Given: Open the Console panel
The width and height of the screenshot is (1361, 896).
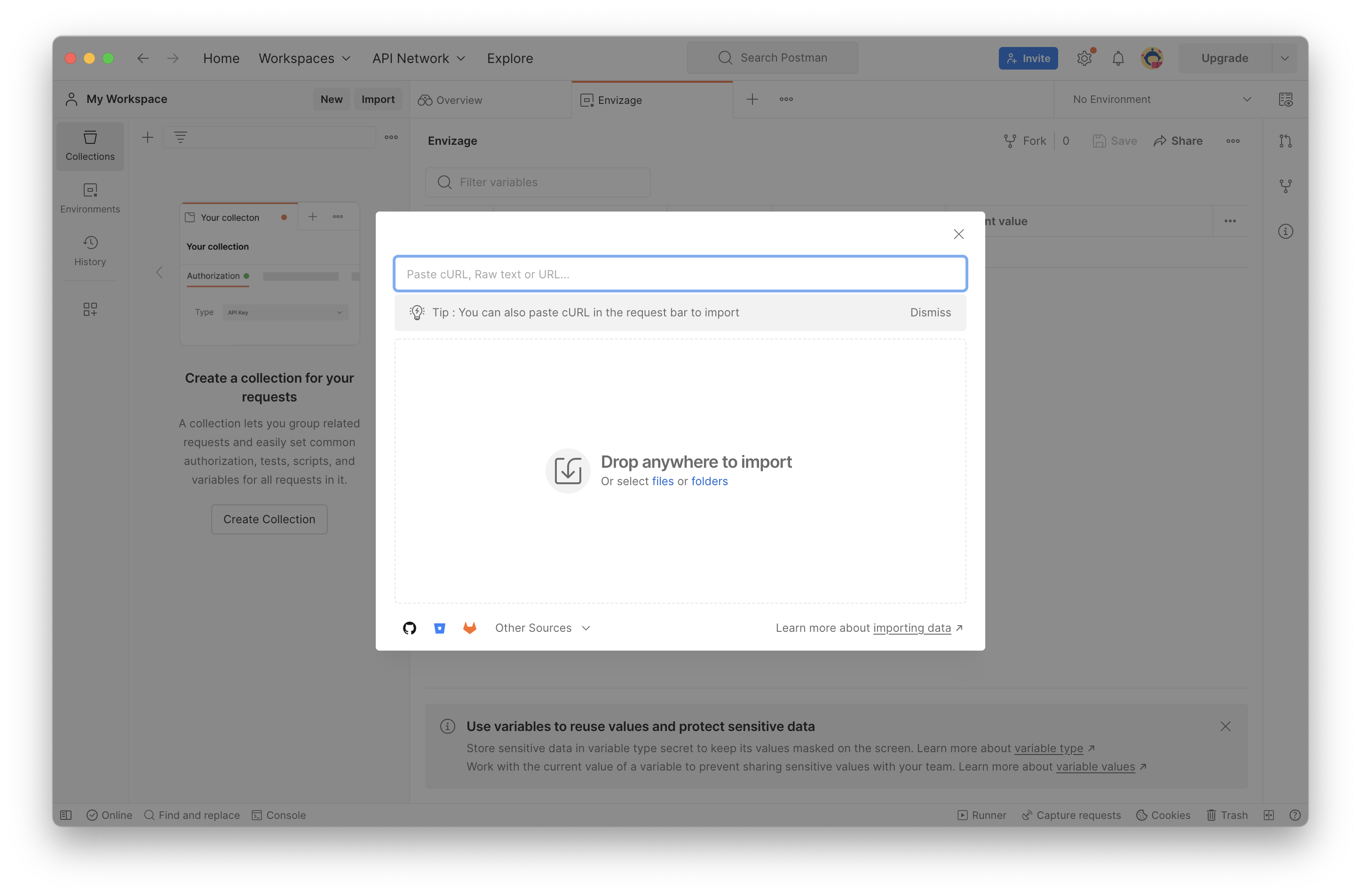Looking at the screenshot, I should (279, 815).
